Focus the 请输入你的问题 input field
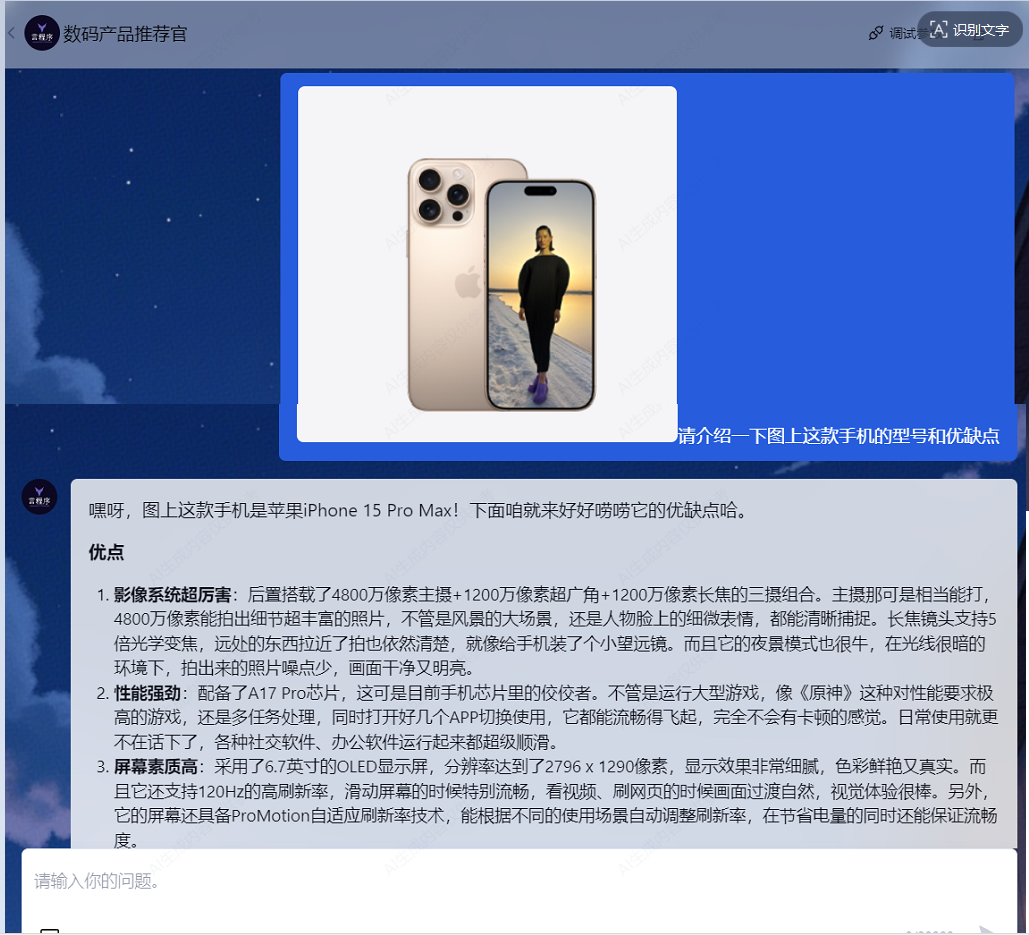 (500, 881)
